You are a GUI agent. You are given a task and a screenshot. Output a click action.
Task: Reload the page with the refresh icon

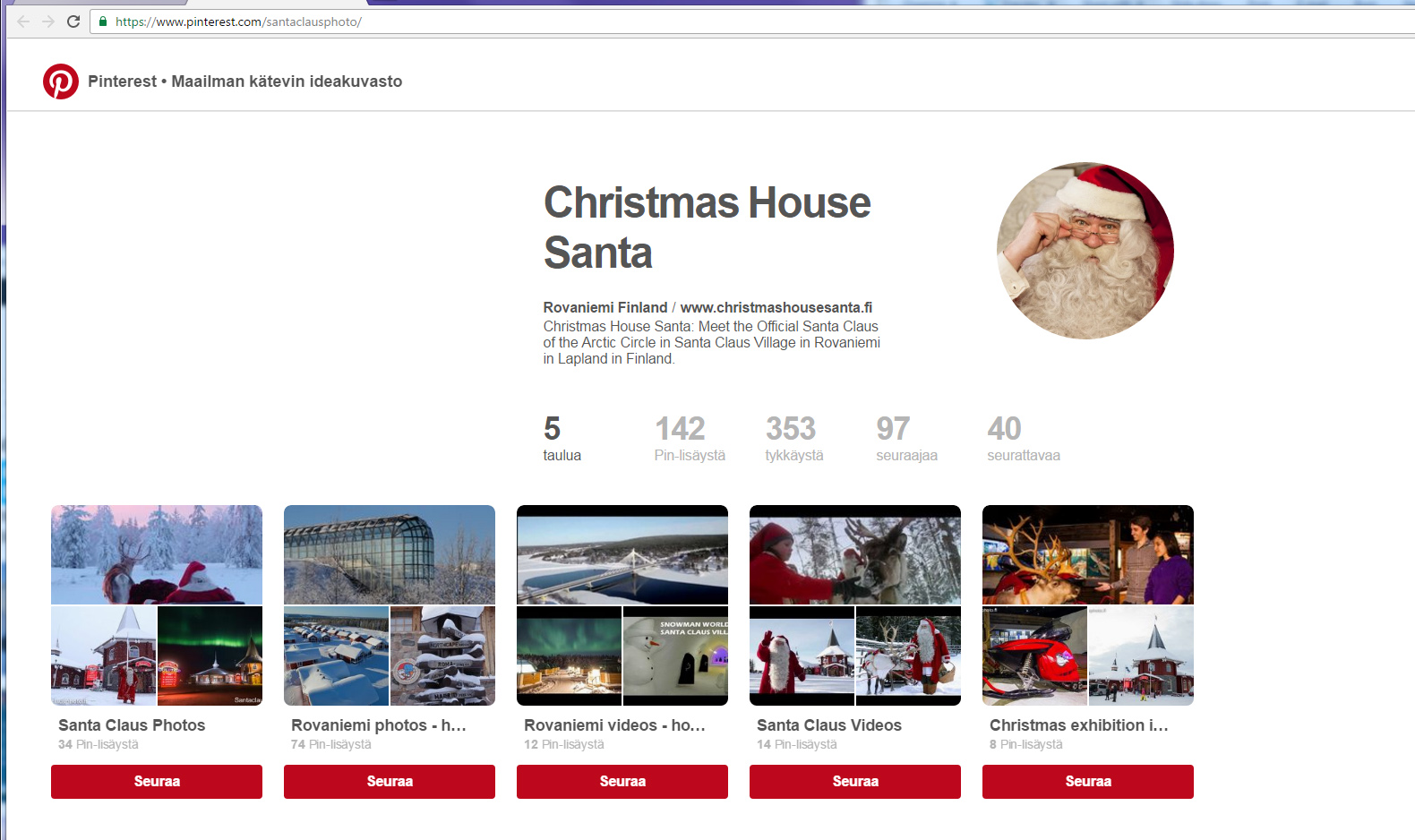(x=73, y=21)
